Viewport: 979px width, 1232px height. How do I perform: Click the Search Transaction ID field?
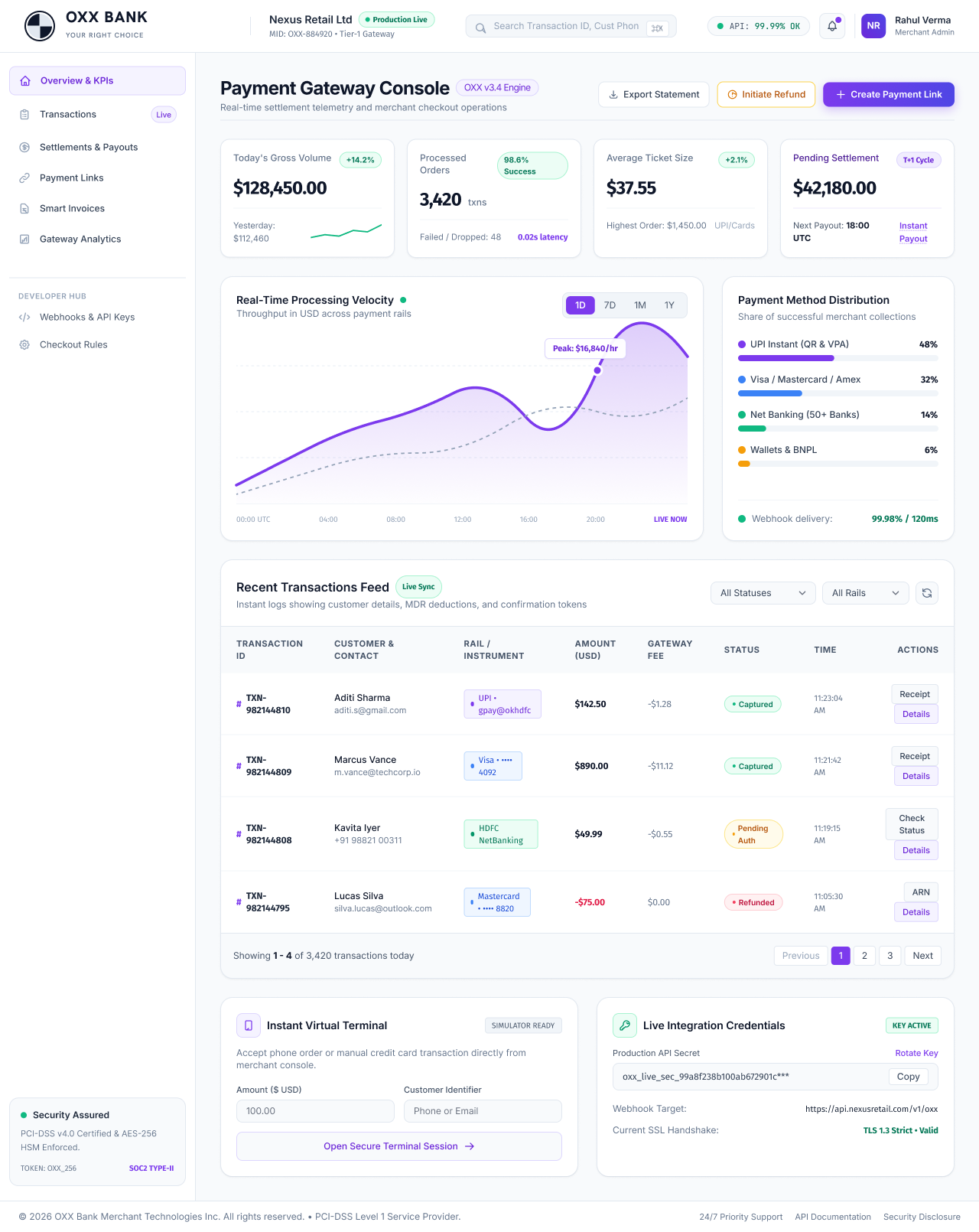click(571, 26)
